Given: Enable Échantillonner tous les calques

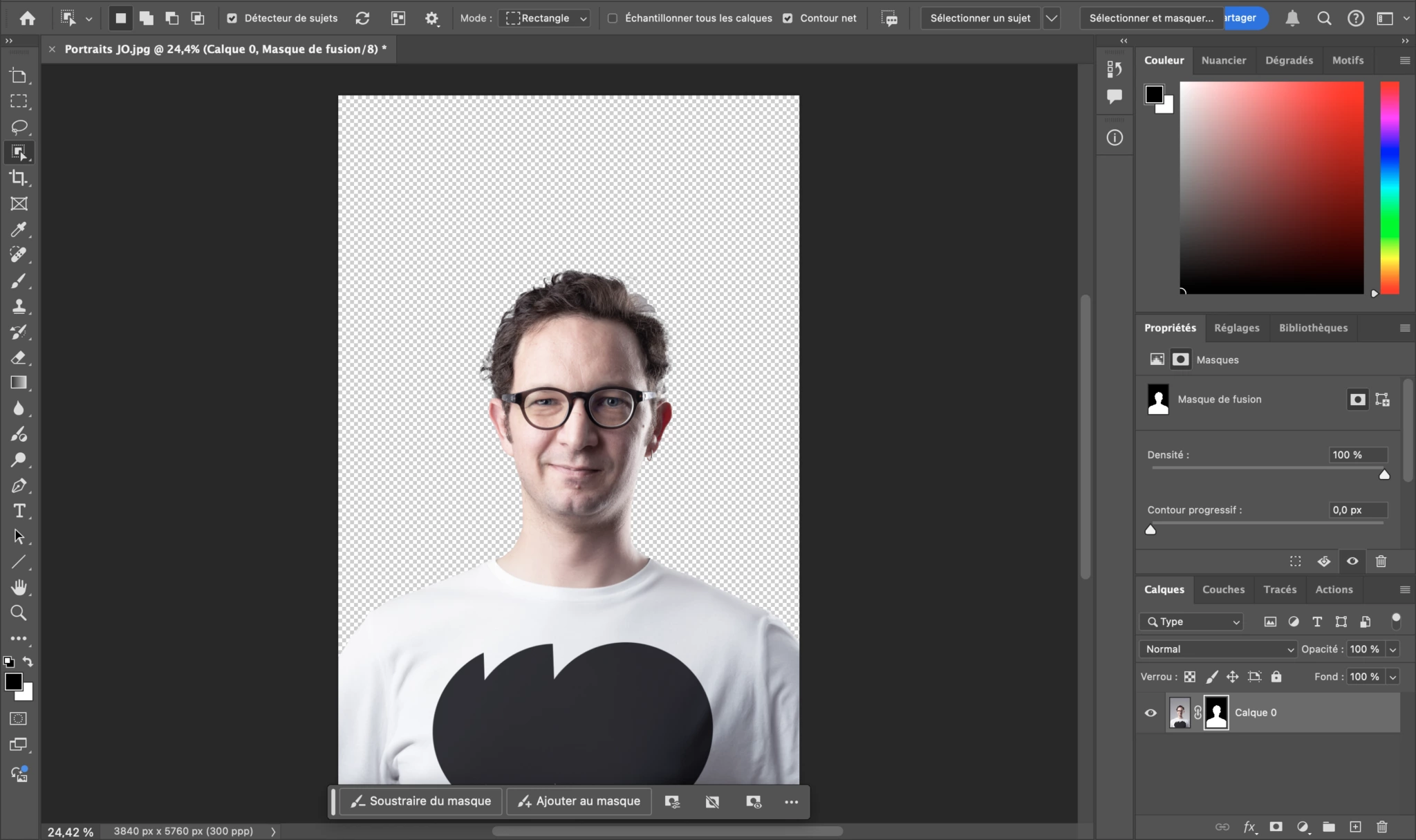Looking at the screenshot, I should point(613,19).
